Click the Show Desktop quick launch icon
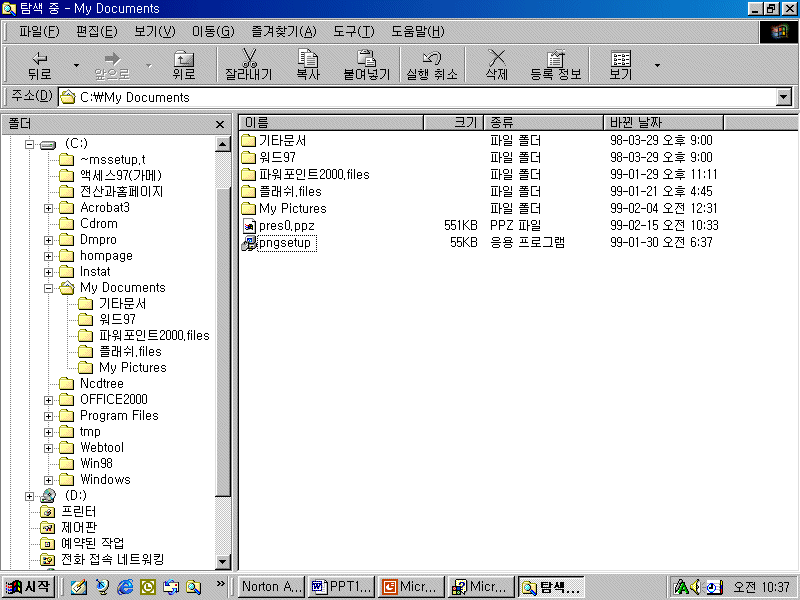 pyautogui.click(x=79, y=587)
